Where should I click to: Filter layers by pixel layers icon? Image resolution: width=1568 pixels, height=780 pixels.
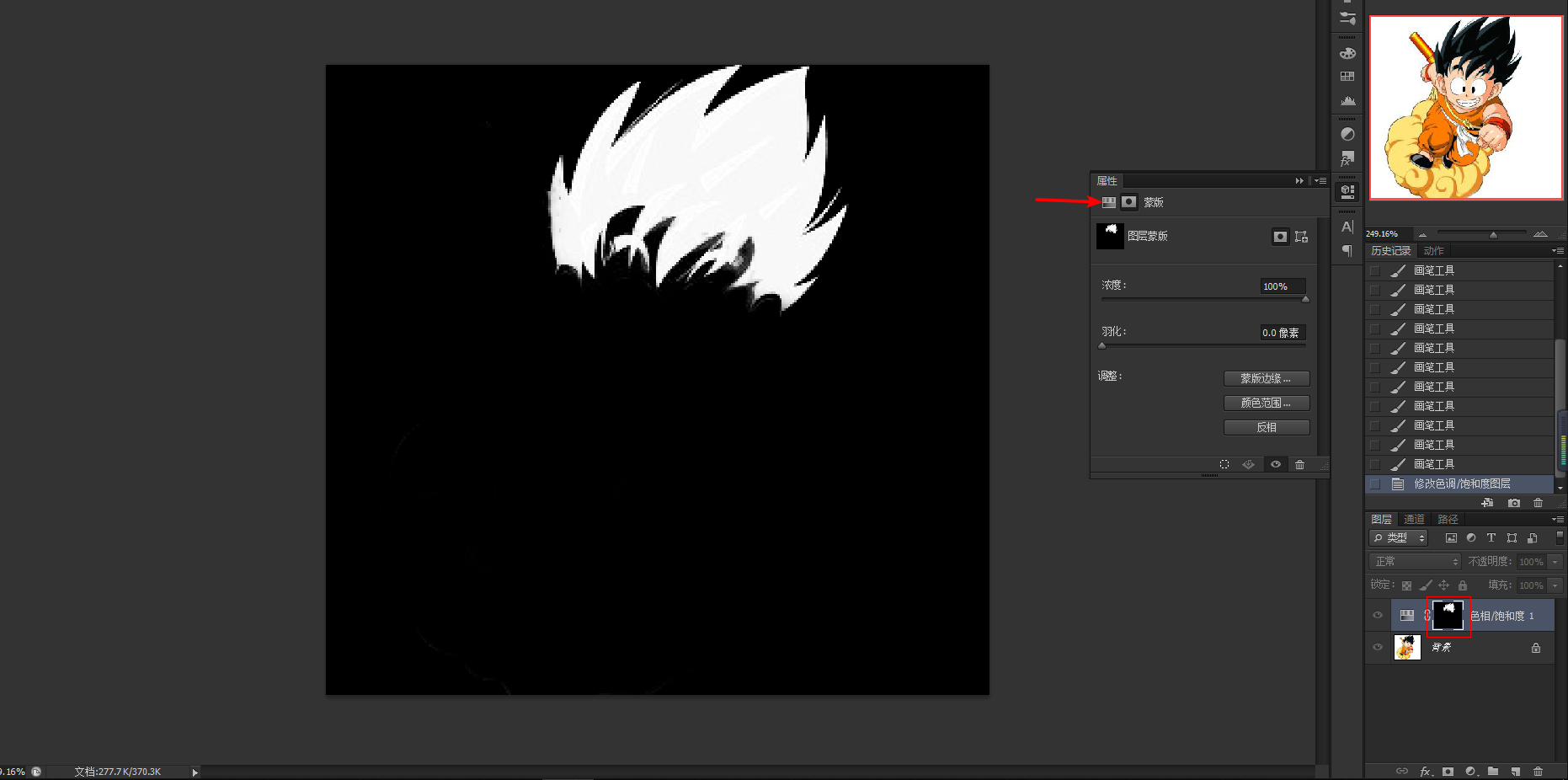click(1451, 538)
